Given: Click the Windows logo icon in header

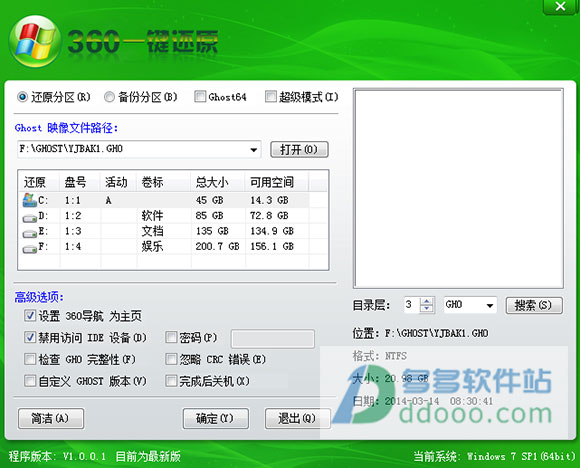Looking at the screenshot, I should pyautogui.click(x=35, y=41).
